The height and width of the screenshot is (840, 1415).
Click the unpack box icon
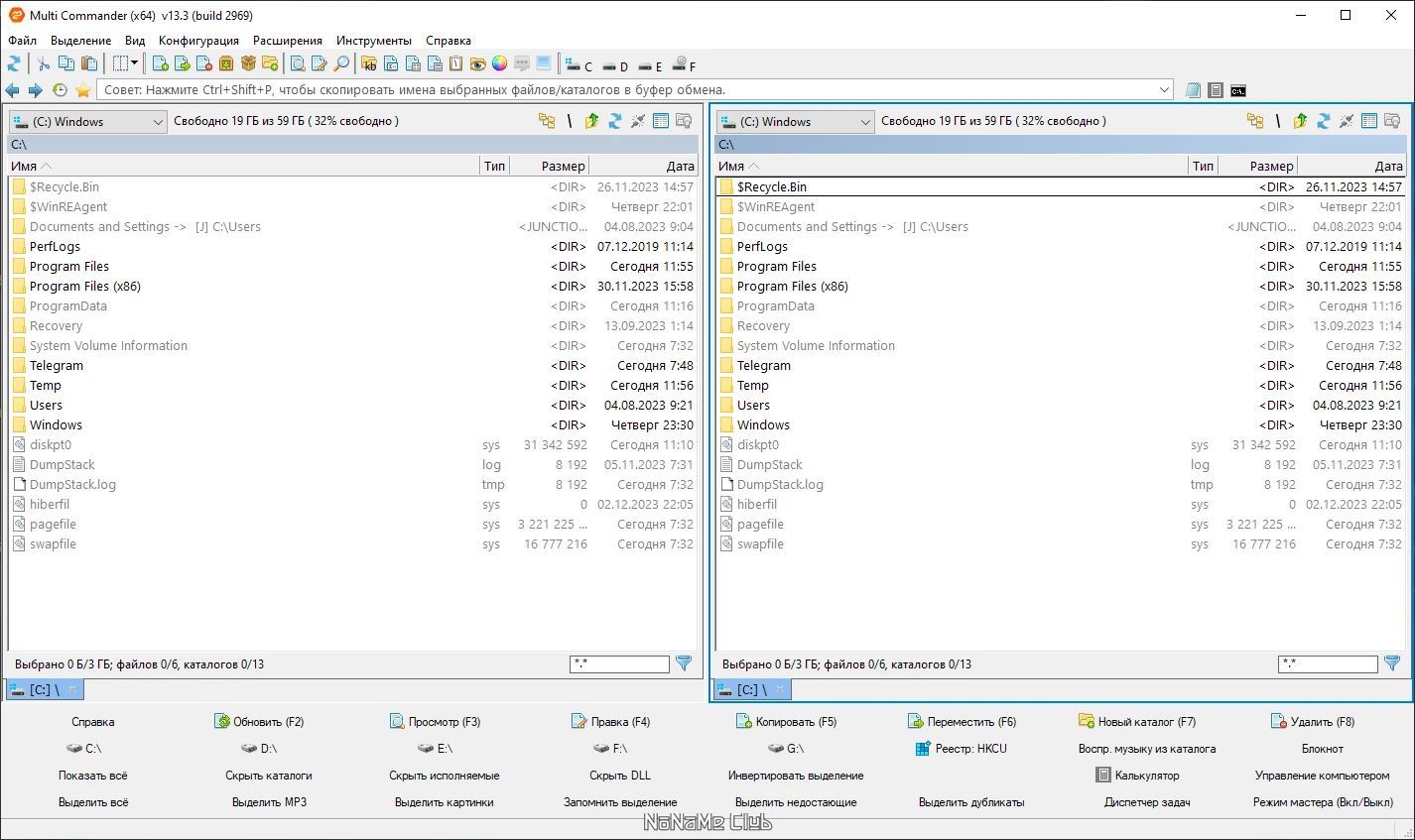[x=248, y=63]
